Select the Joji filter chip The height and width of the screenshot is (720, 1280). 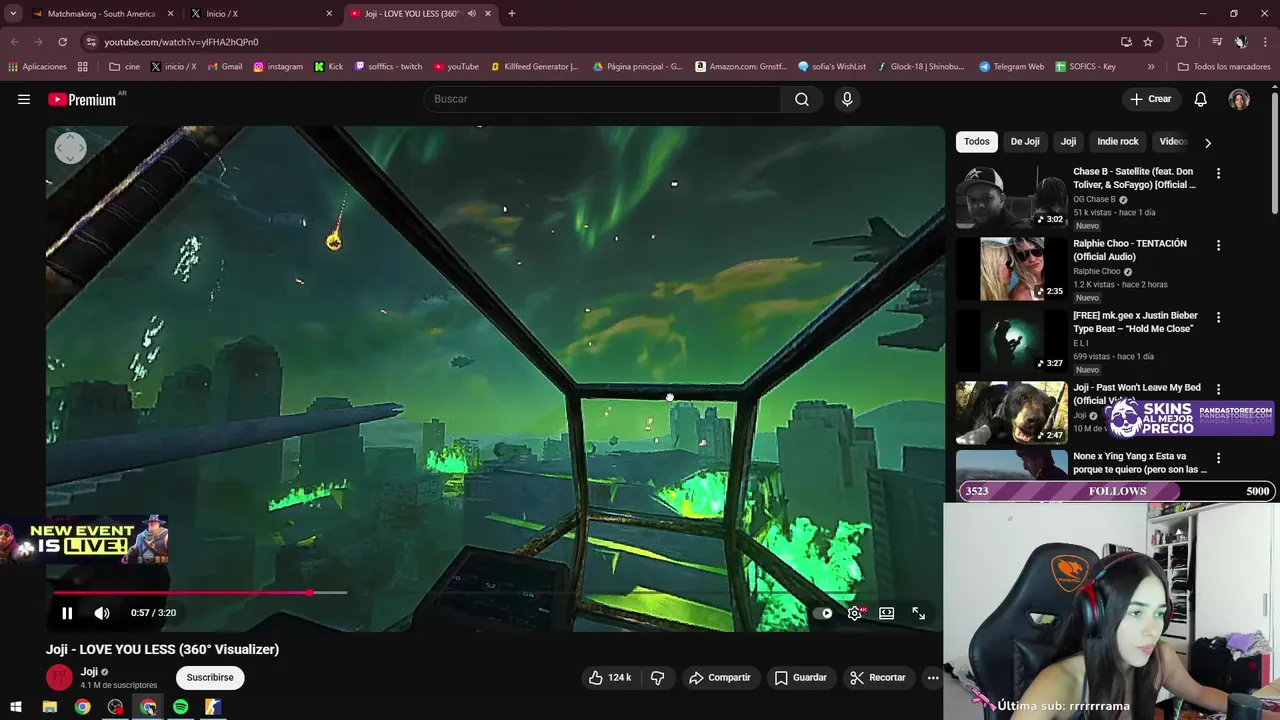pyautogui.click(x=1068, y=142)
